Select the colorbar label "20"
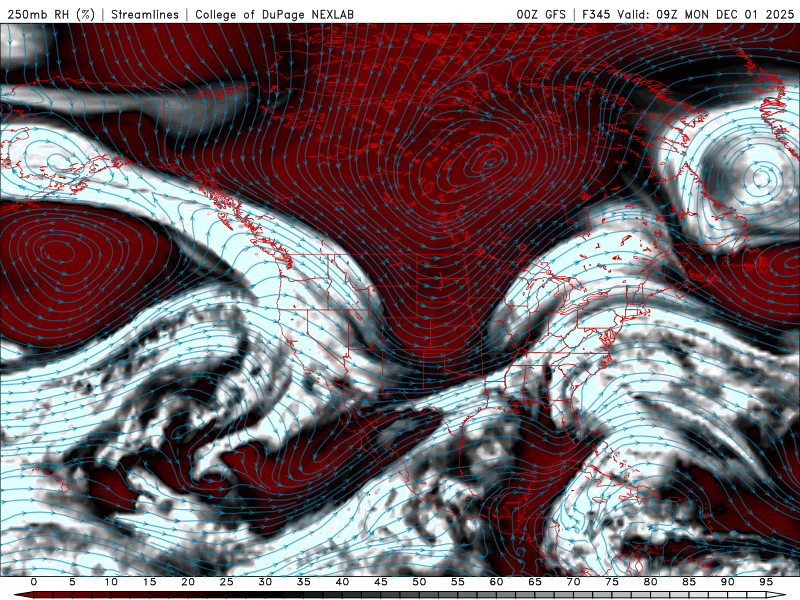This screenshot has height=600, width=800. (x=188, y=582)
